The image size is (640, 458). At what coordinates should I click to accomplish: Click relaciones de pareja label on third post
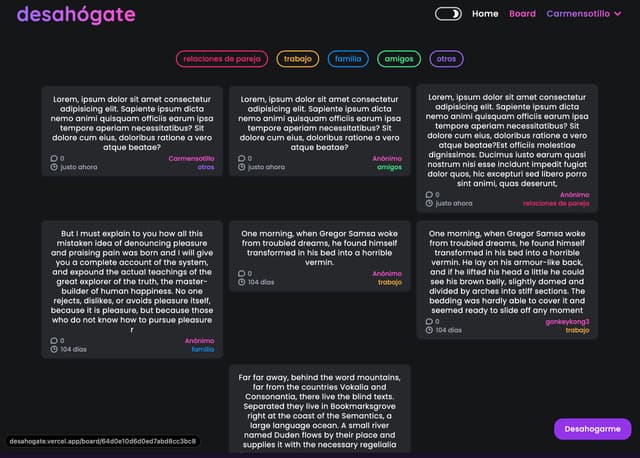tap(556, 203)
